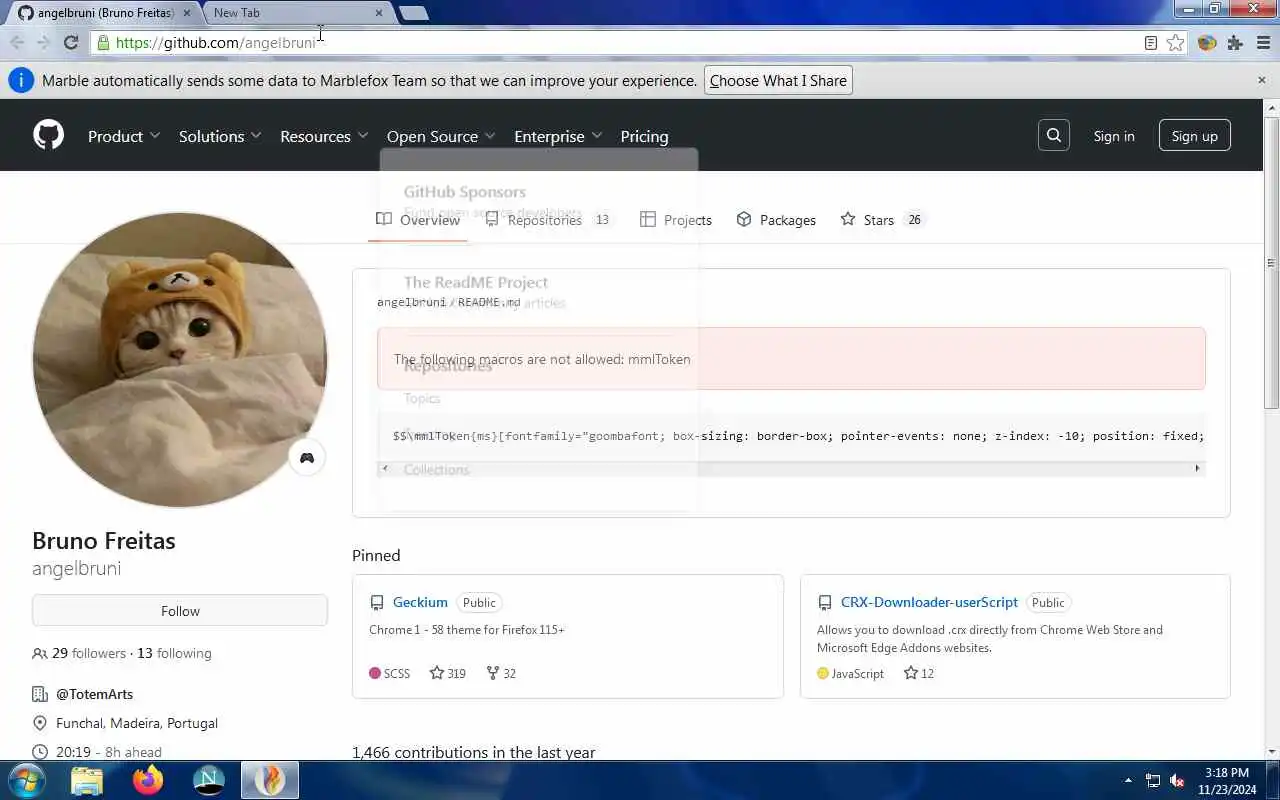Open Geckium's 319 stargazers
Viewport: 1280px width, 800px height.
tap(447, 673)
